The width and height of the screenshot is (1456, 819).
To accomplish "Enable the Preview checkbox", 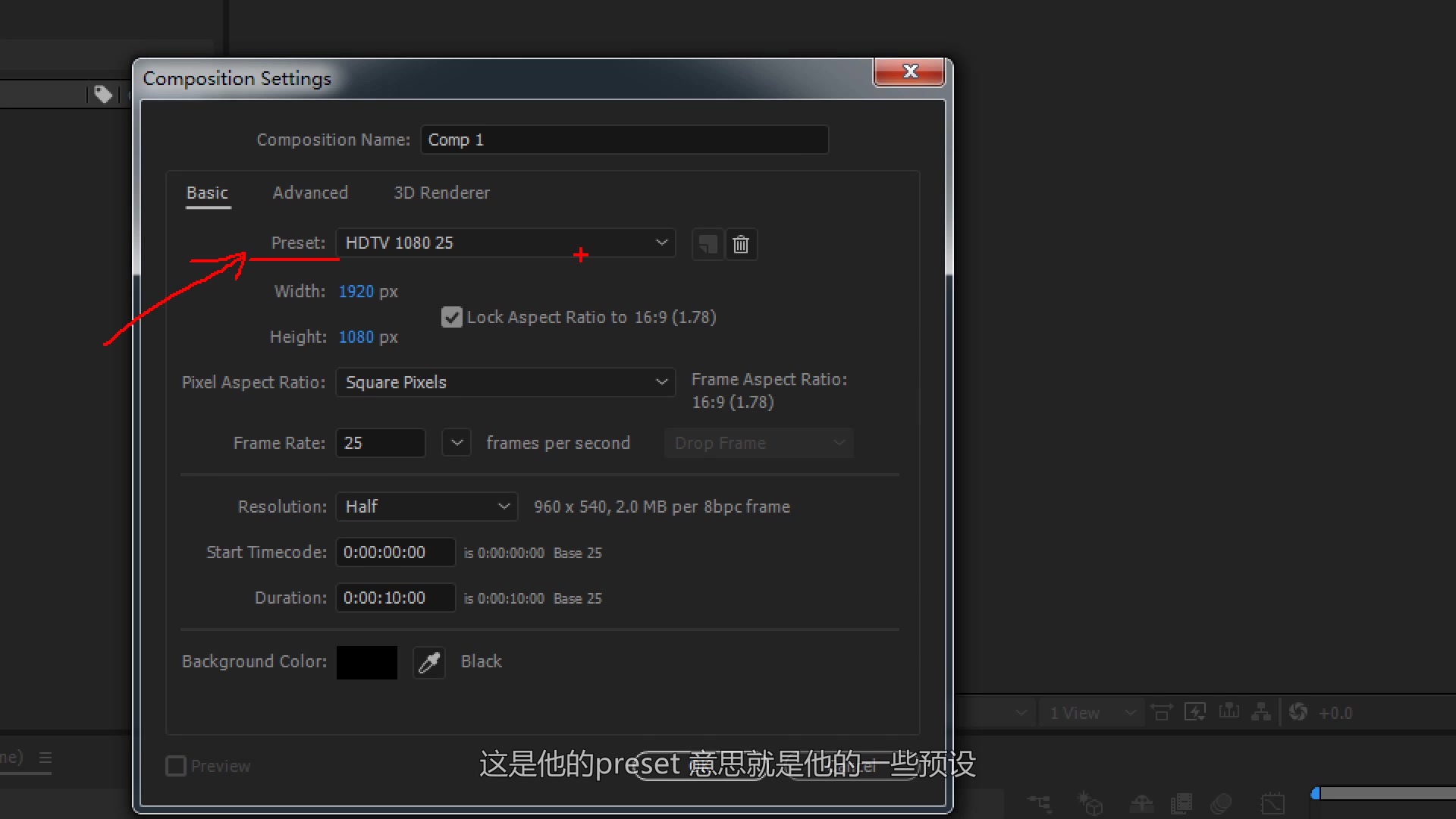I will tap(176, 766).
